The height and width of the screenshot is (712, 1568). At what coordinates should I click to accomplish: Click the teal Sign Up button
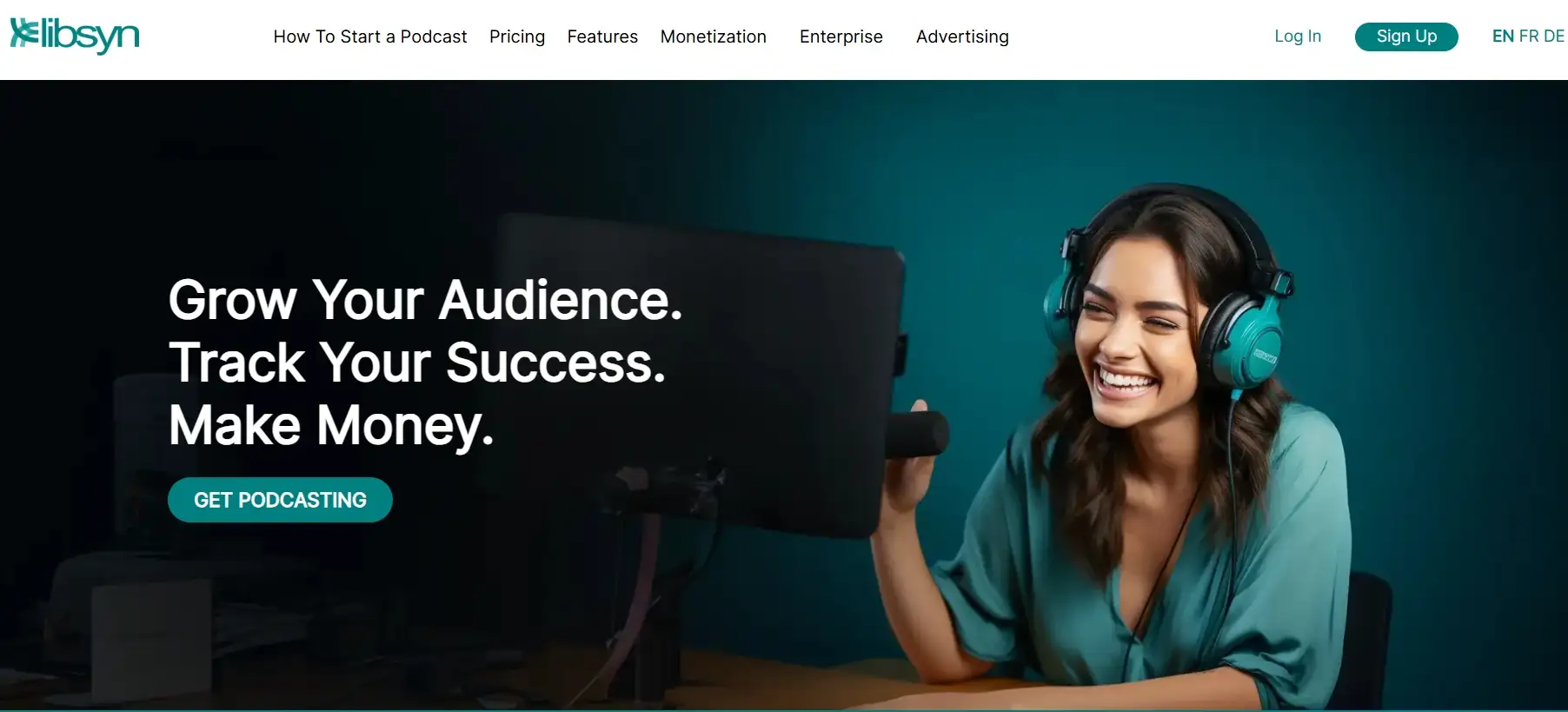click(x=1406, y=37)
